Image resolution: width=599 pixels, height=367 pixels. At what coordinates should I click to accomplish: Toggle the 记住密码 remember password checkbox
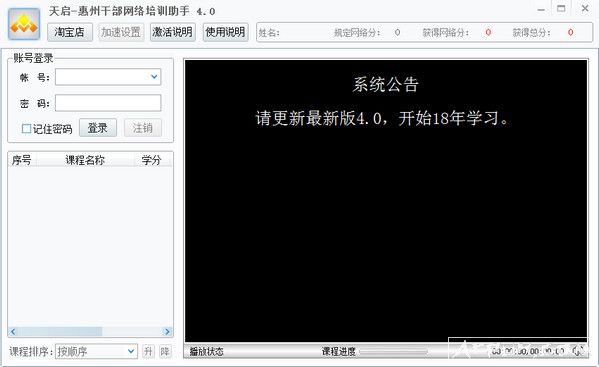(x=26, y=129)
